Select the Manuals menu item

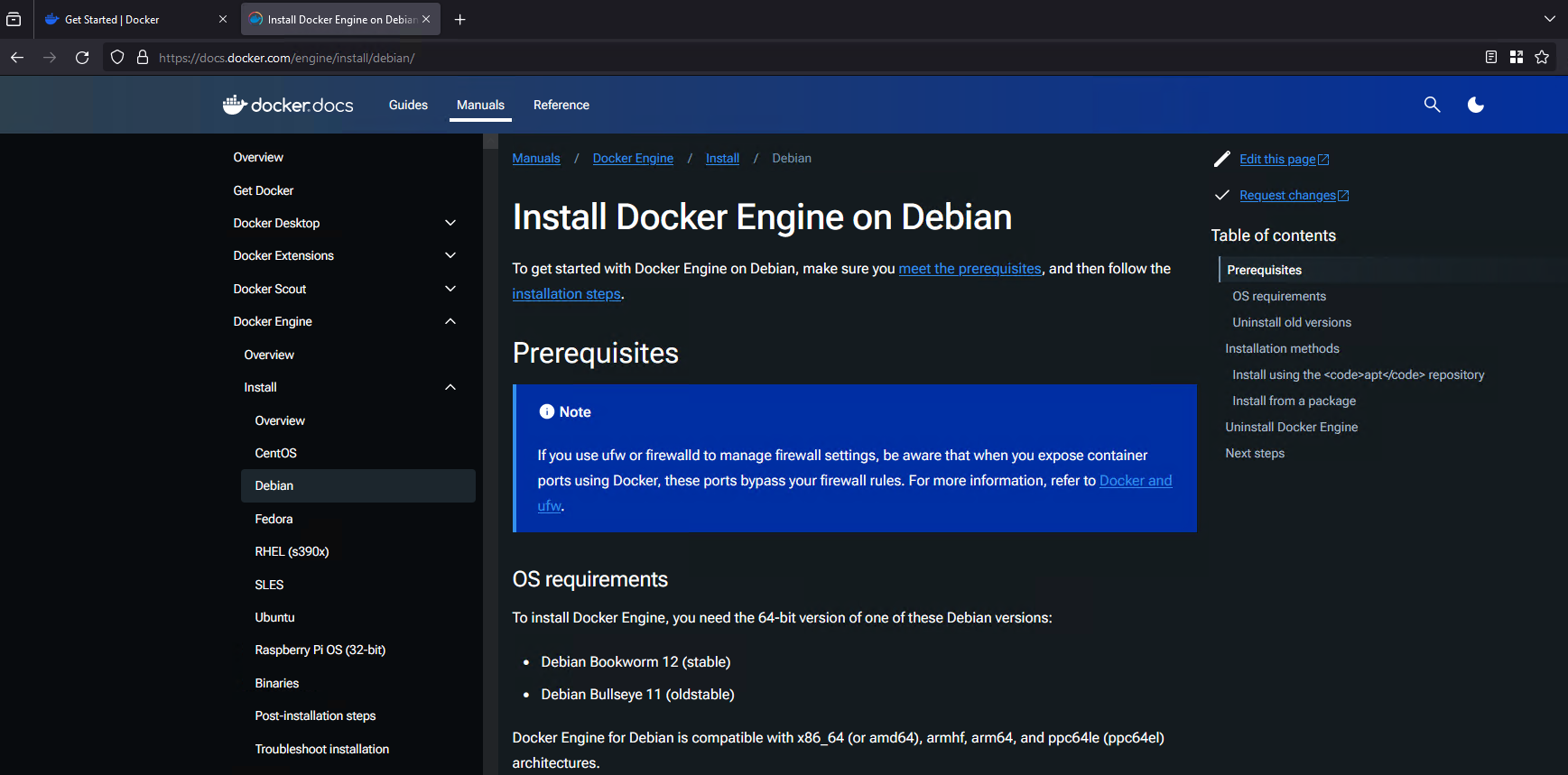(480, 105)
